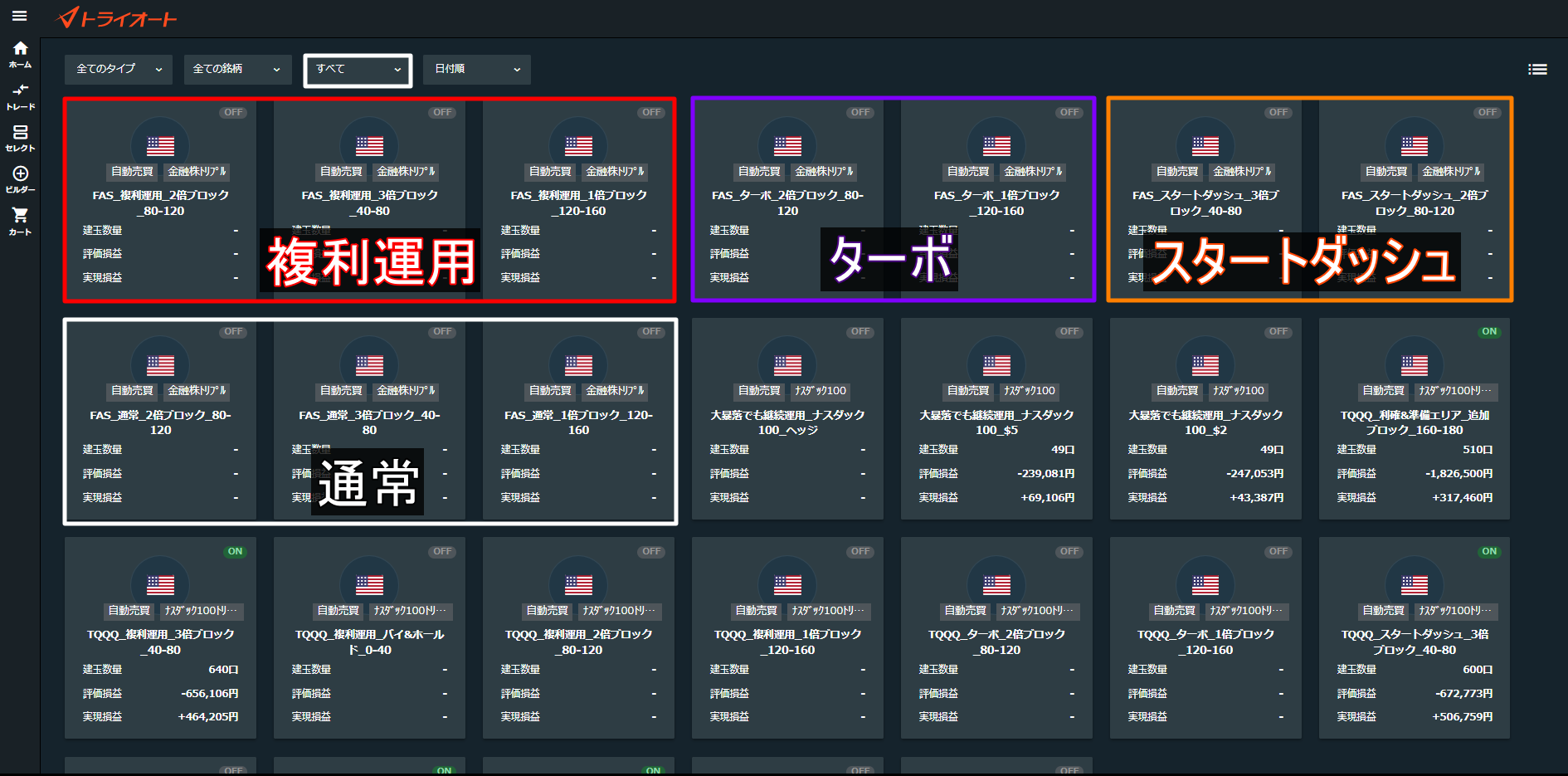Click 金融株トリプル tag on FAS_通常_1倍ブロック_120-160
Viewport: 1568px width, 776px height.
(615, 391)
